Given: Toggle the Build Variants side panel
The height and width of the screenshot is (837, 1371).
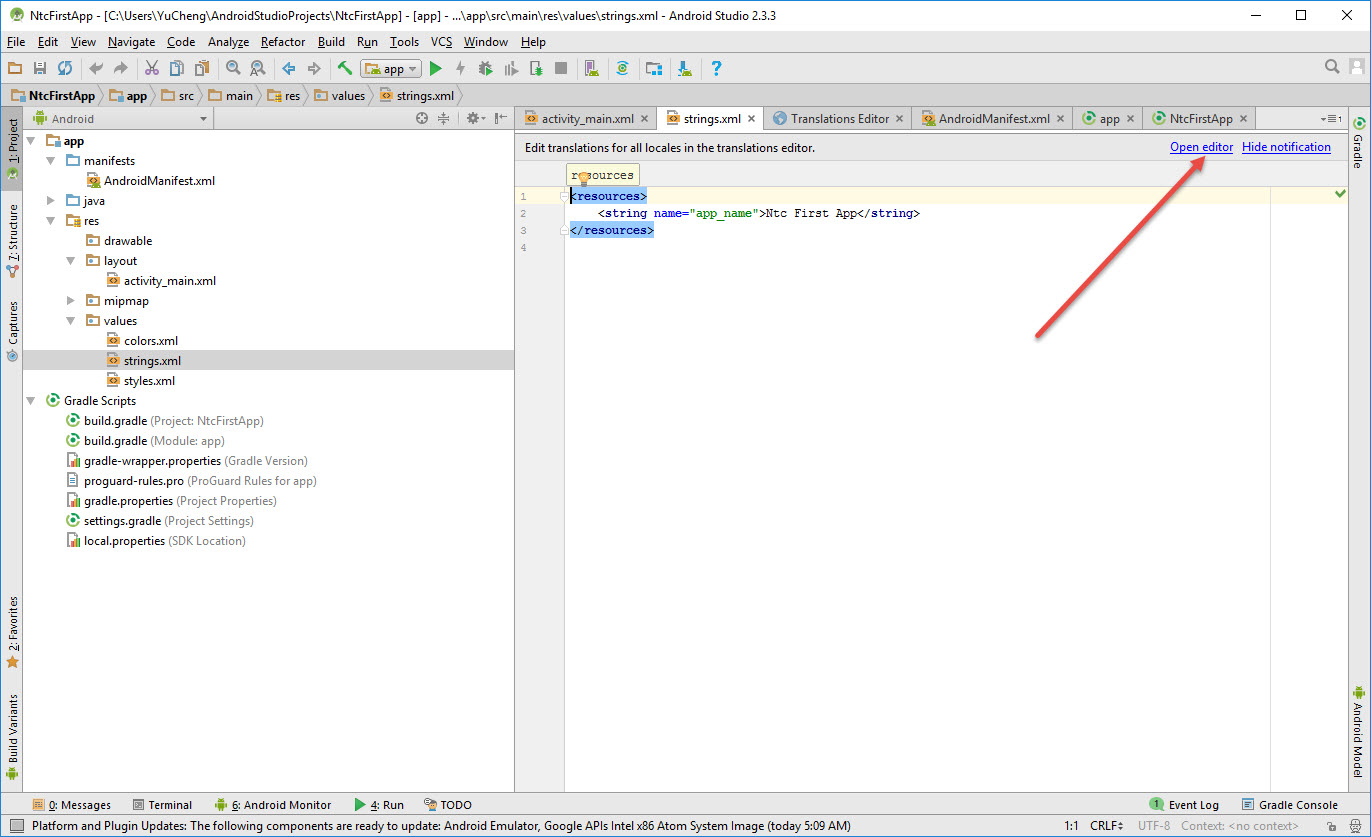Looking at the screenshot, I should coord(12,736).
